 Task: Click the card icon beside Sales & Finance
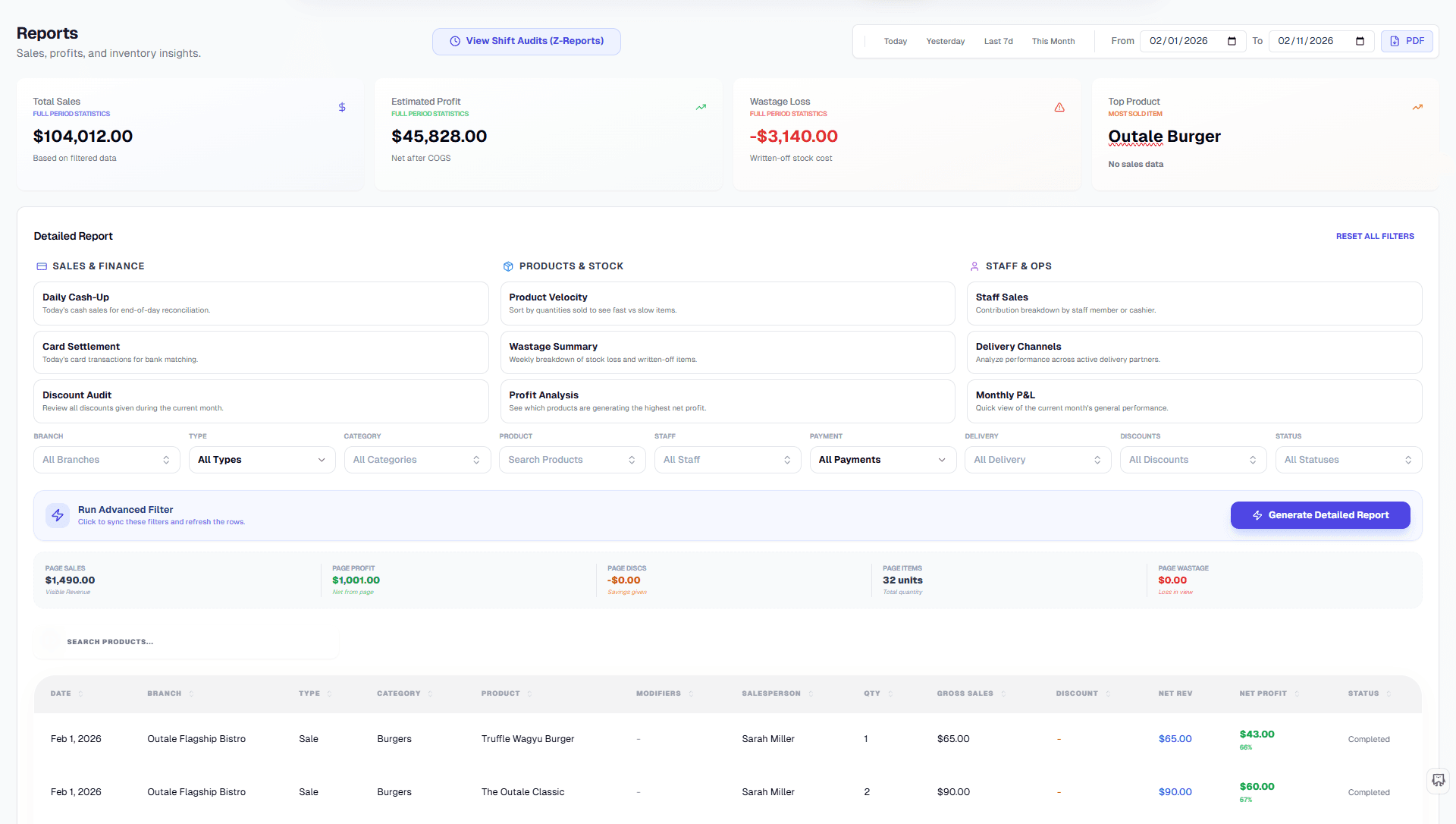[x=41, y=266]
